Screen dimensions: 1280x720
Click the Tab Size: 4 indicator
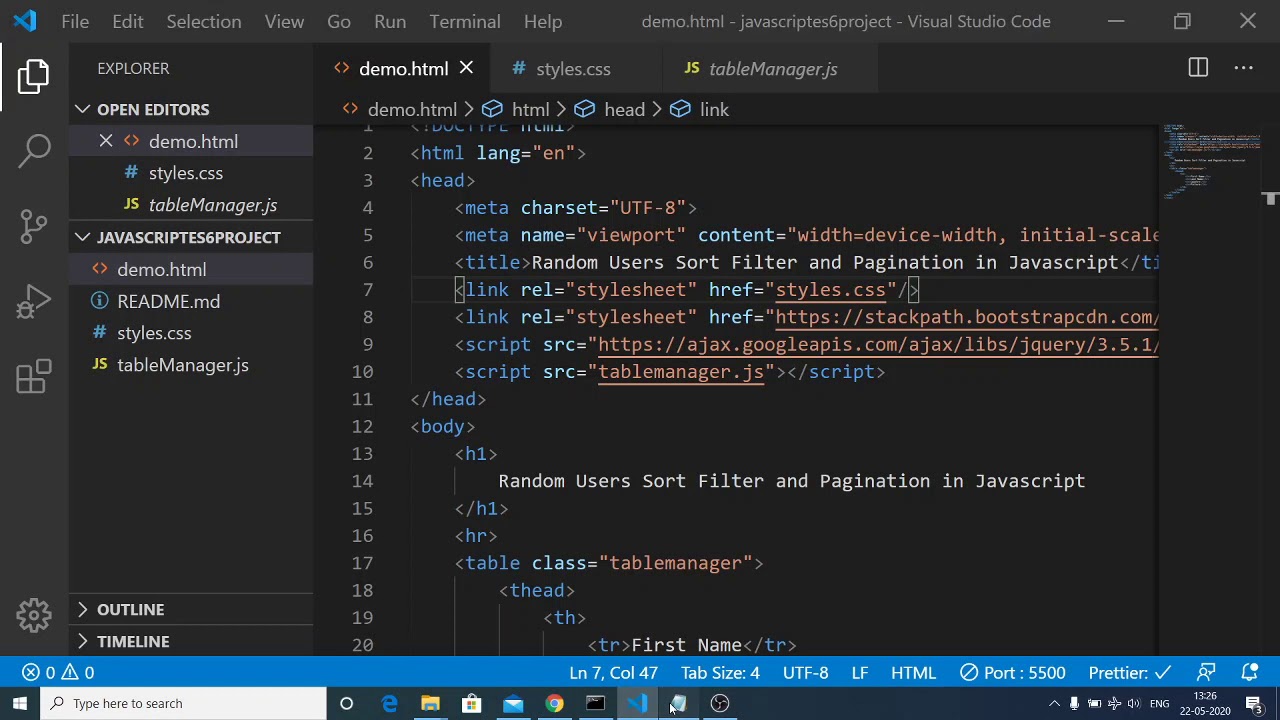720,673
